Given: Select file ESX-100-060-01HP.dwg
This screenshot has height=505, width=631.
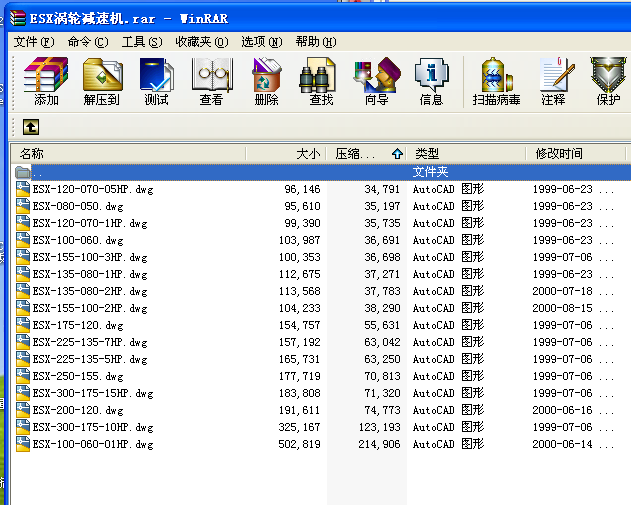Looking at the screenshot, I should click(x=93, y=444).
